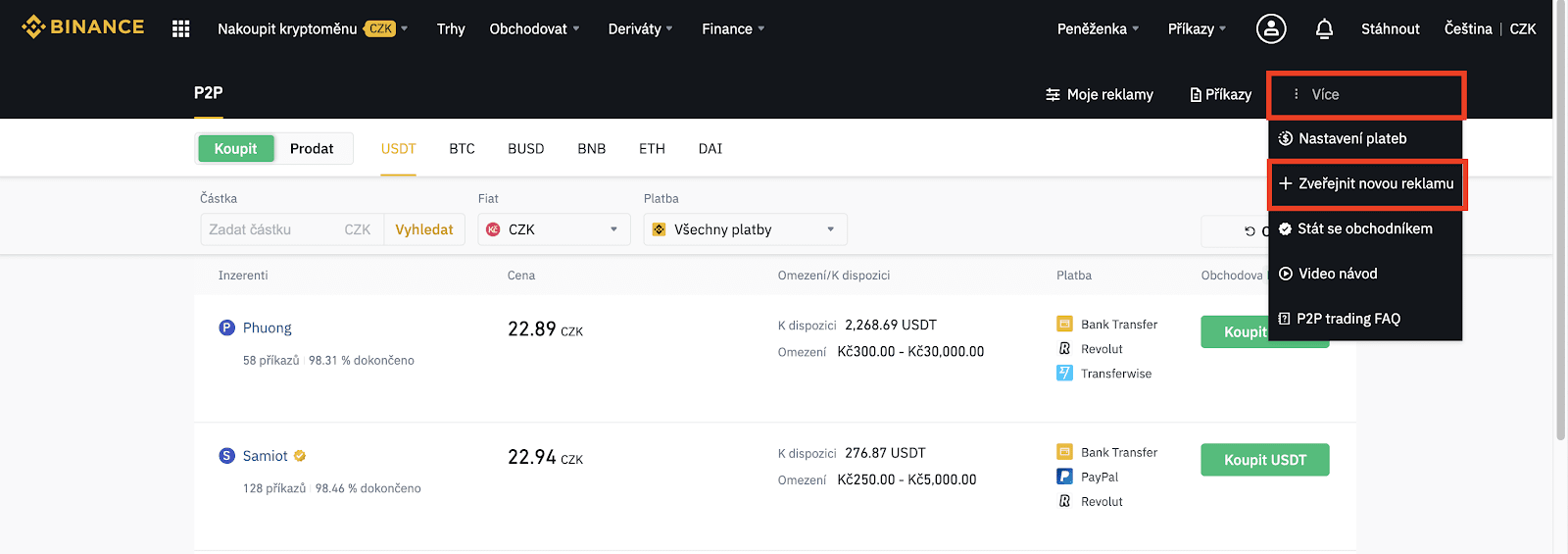Open the Deriváty dropdown menu
The height and width of the screenshot is (554, 1568).
(640, 28)
